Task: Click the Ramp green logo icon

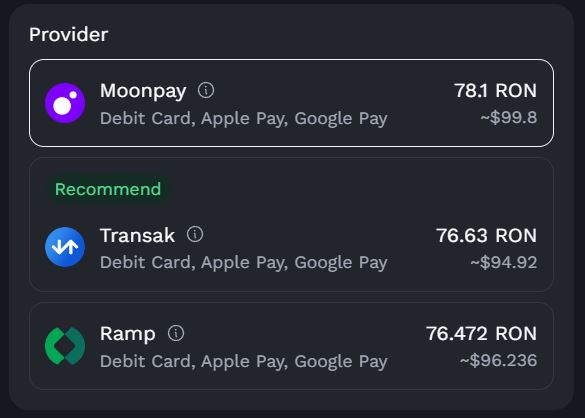Action: tap(65, 346)
